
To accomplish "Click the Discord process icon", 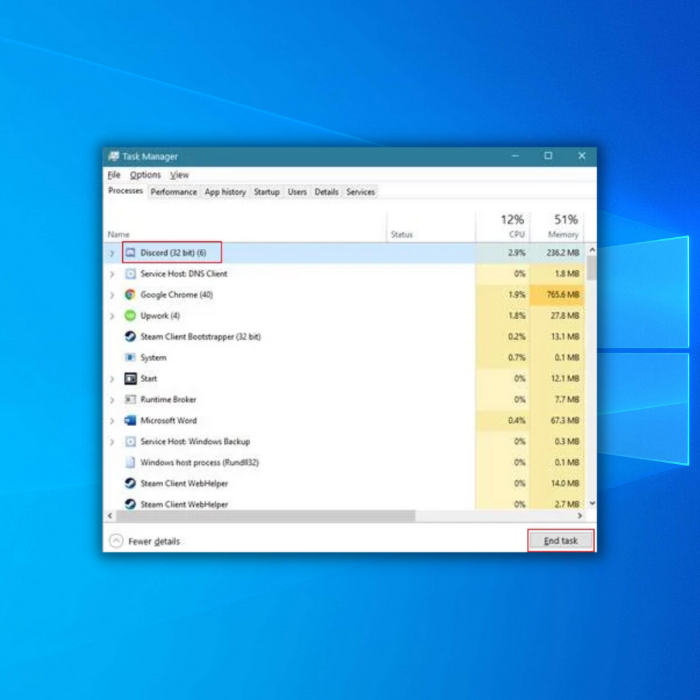I will tap(130, 253).
